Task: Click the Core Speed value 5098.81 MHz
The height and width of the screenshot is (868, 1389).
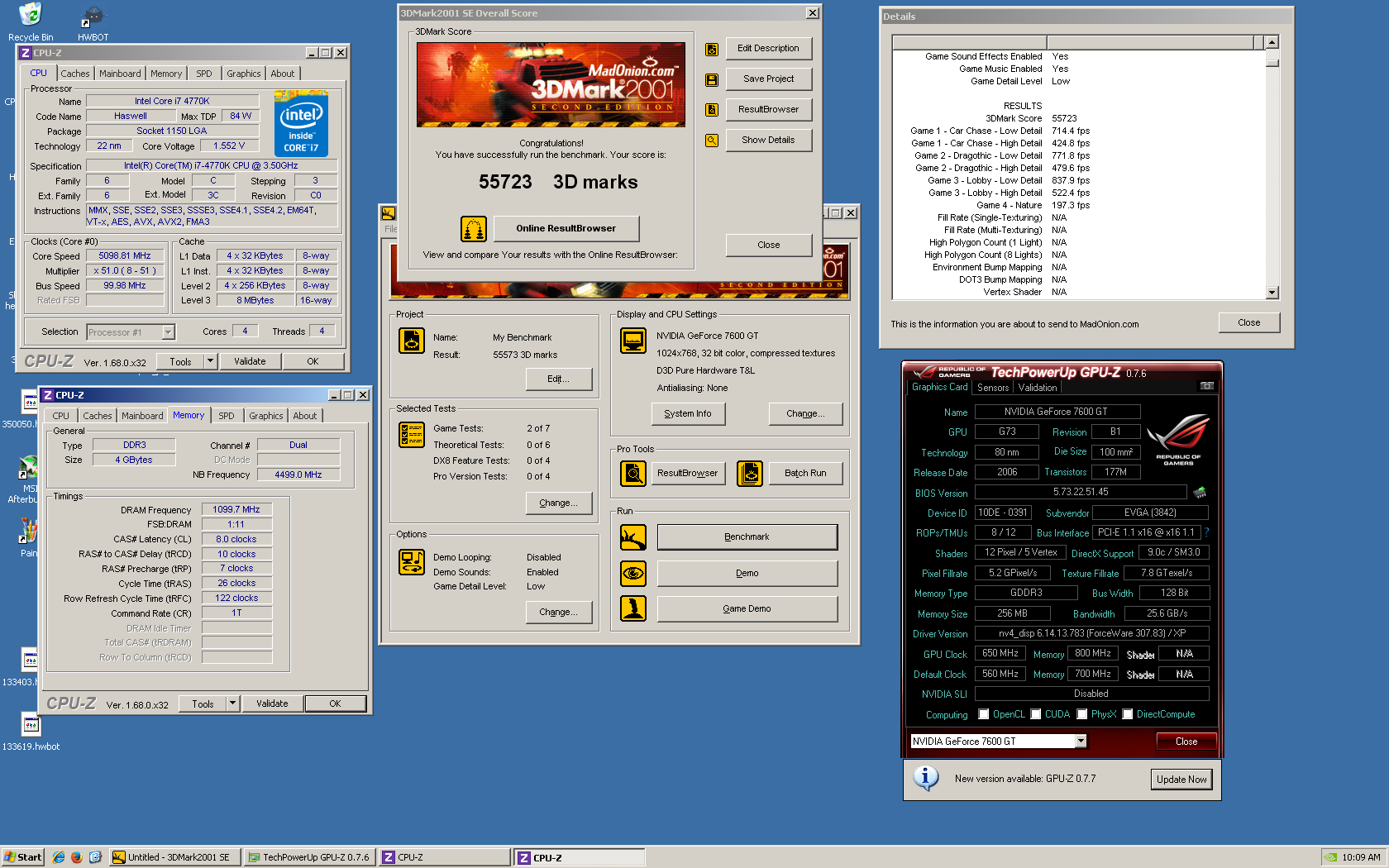Action: pos(125,256)
